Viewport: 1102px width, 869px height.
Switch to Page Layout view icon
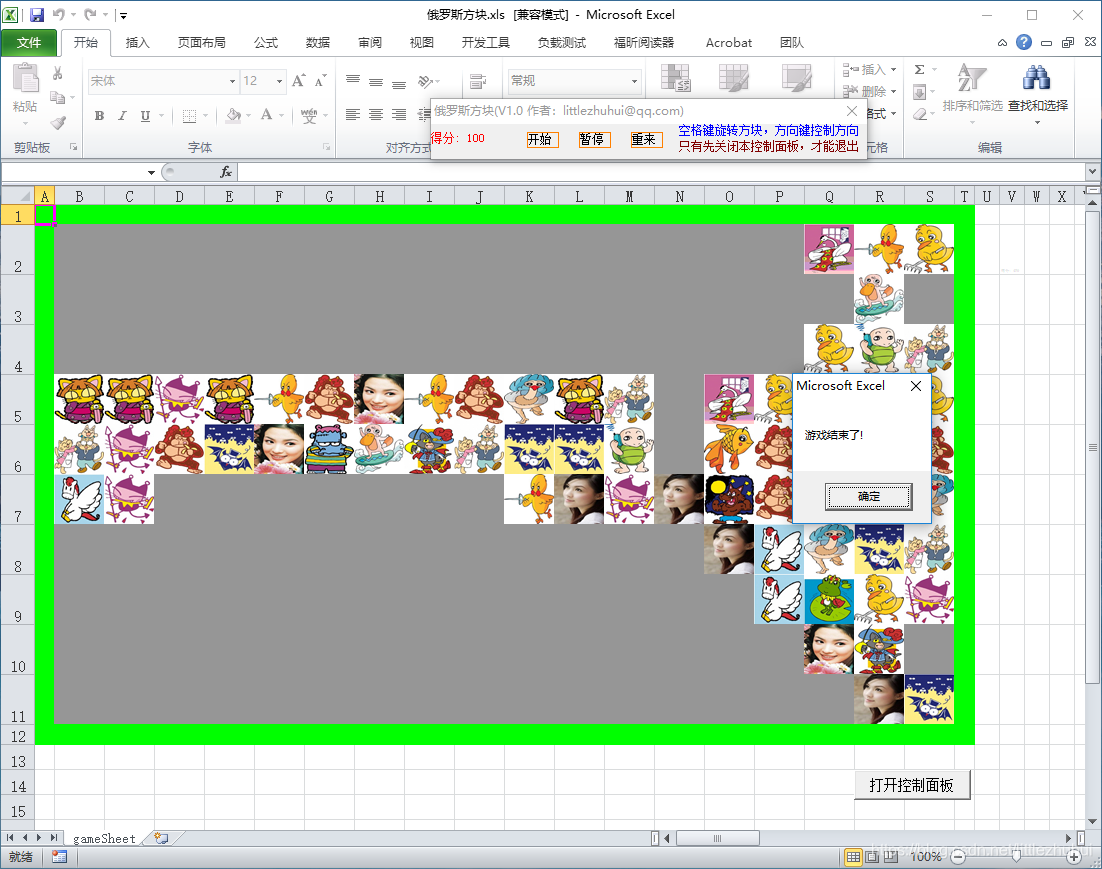click(x=872, y=856)
